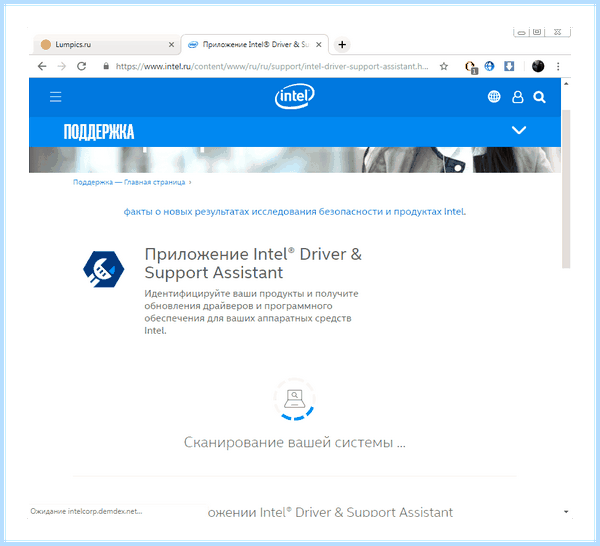Close the Lumpics.ru tab
Viewport: 600px width, 546px height.
[171, 45]
